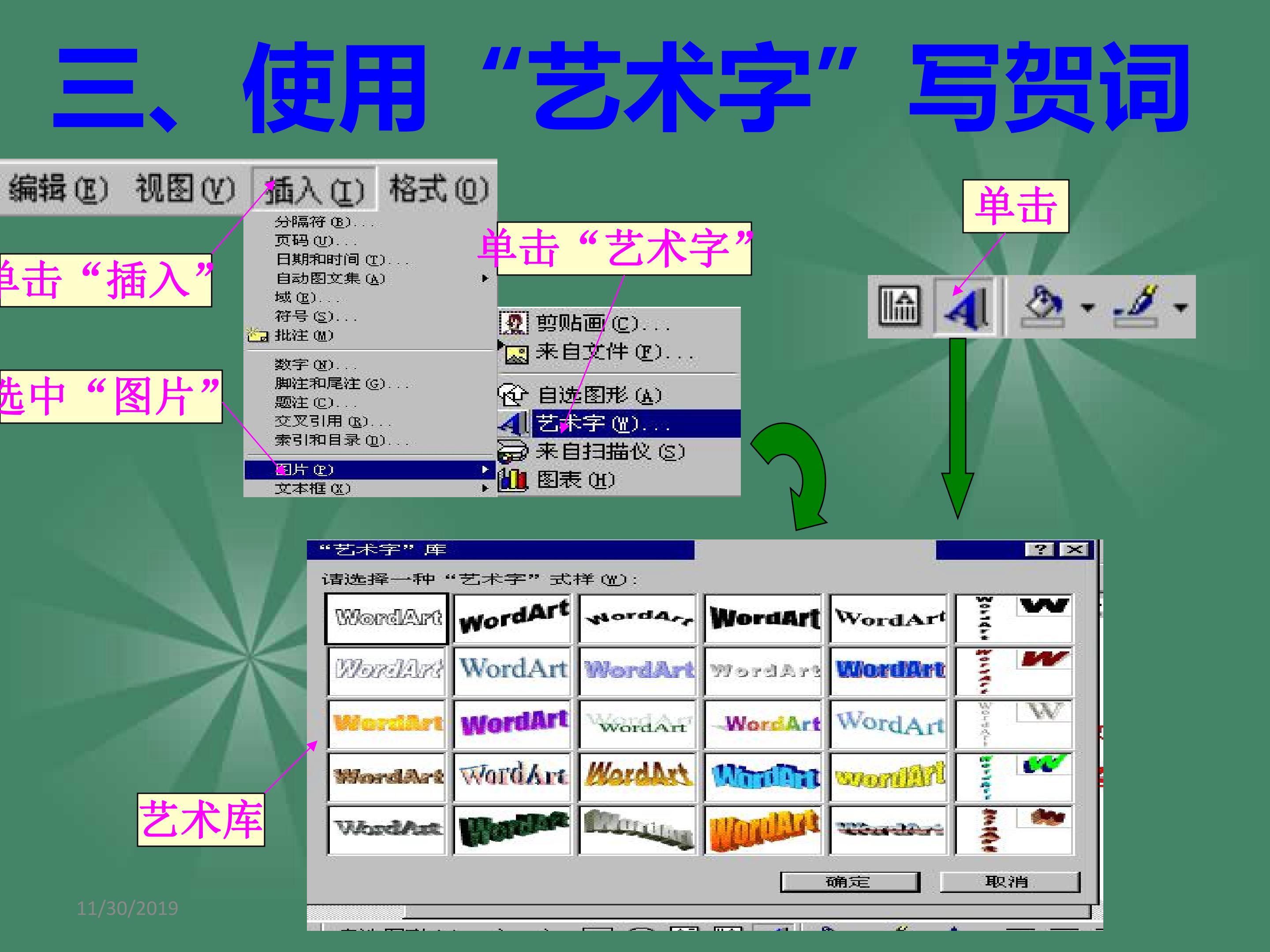This screenshot has height=952, width=1270.
Task: Expand the 图片 submenu entry
Action: (x=370, y=469)
